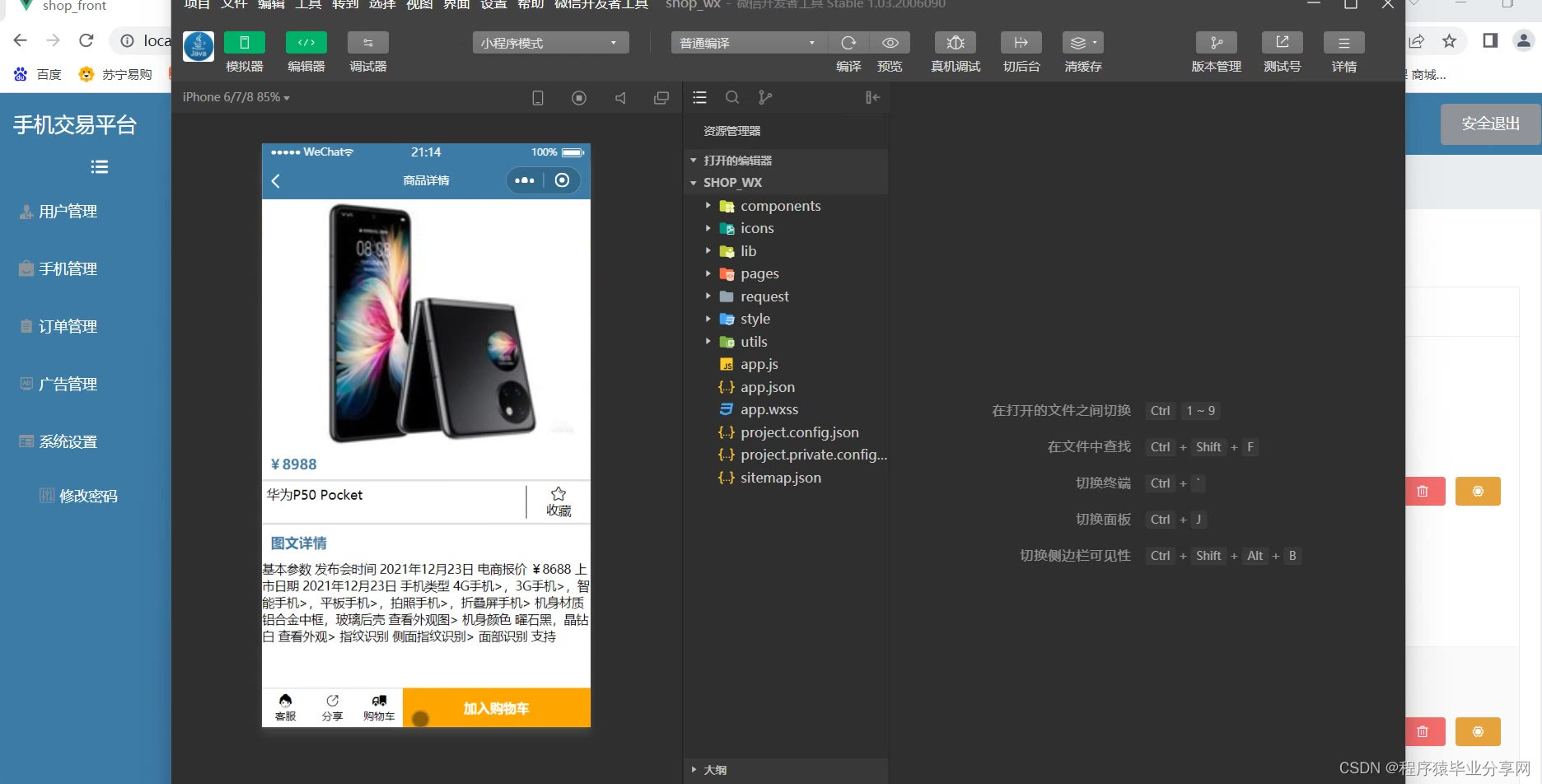Click the 预览 preview eye icon

click(890, 43)
